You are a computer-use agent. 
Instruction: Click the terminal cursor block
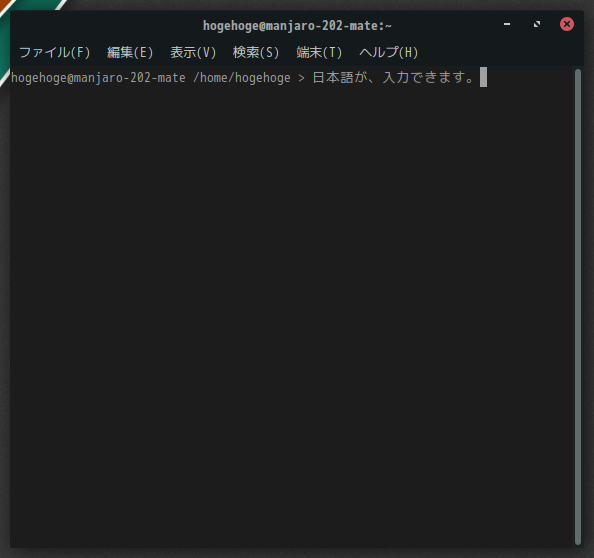pos(483,77)
